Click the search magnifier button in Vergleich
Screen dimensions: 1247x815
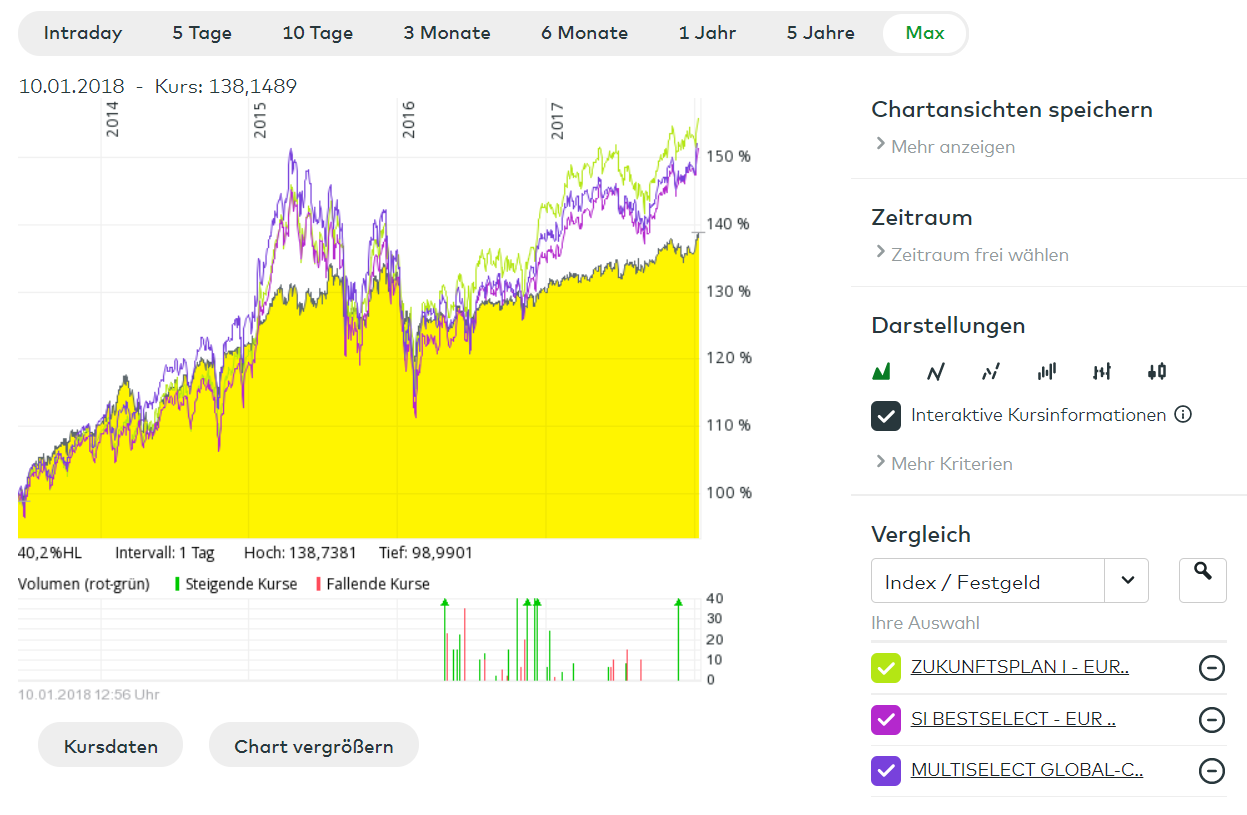(x=1203, y=580)
